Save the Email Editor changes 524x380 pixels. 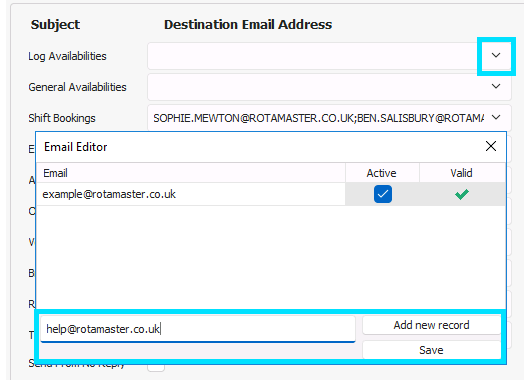click(x=431, y=350)
